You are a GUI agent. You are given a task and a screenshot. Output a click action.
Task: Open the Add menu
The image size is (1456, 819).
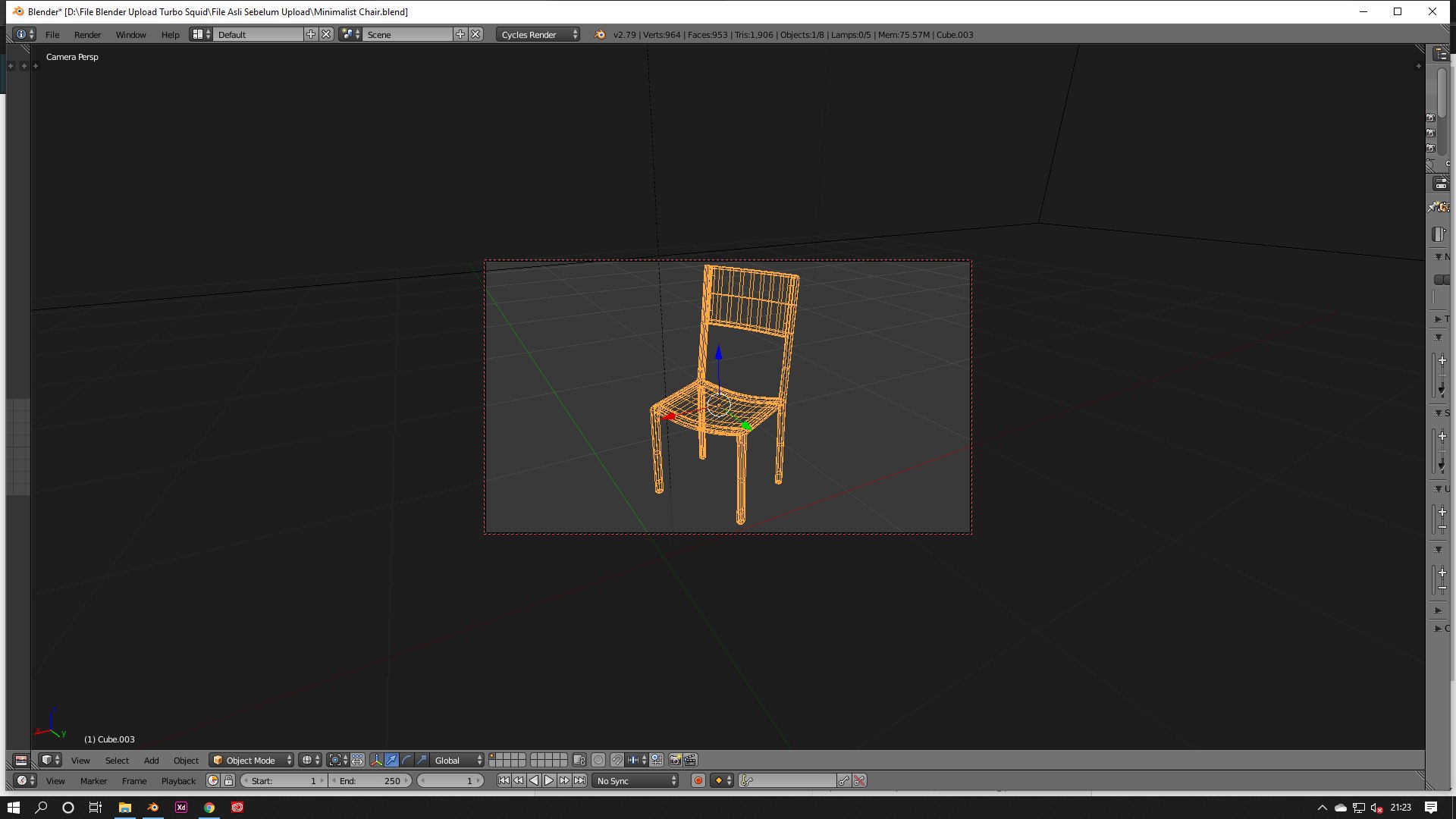click(x=152, y=761)
